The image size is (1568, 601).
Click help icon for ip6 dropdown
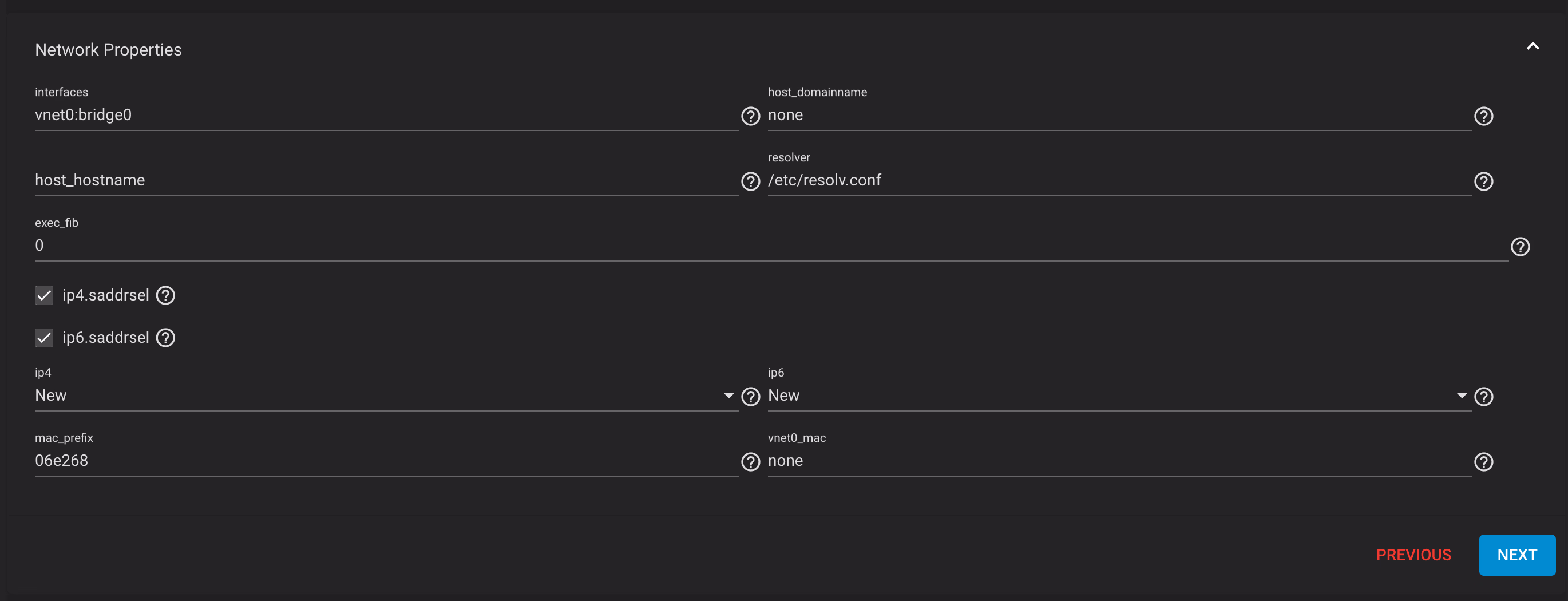click(1483, 397)
